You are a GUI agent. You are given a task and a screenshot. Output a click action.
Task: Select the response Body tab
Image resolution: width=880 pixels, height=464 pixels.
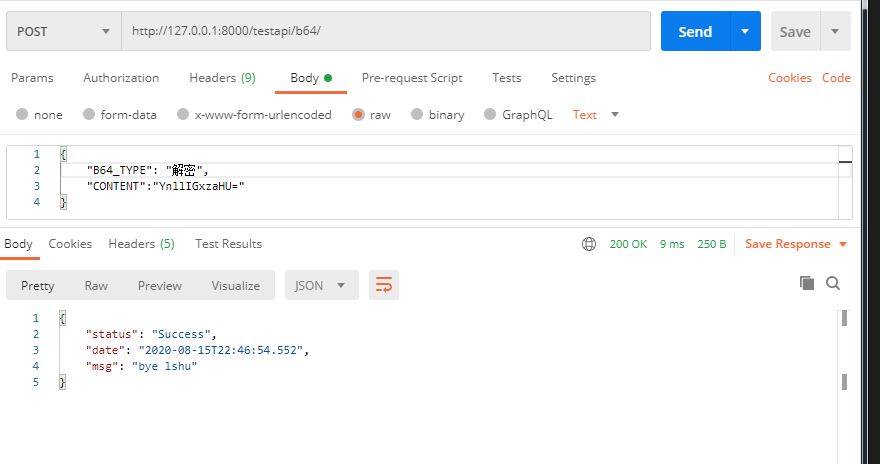[19, 244]
